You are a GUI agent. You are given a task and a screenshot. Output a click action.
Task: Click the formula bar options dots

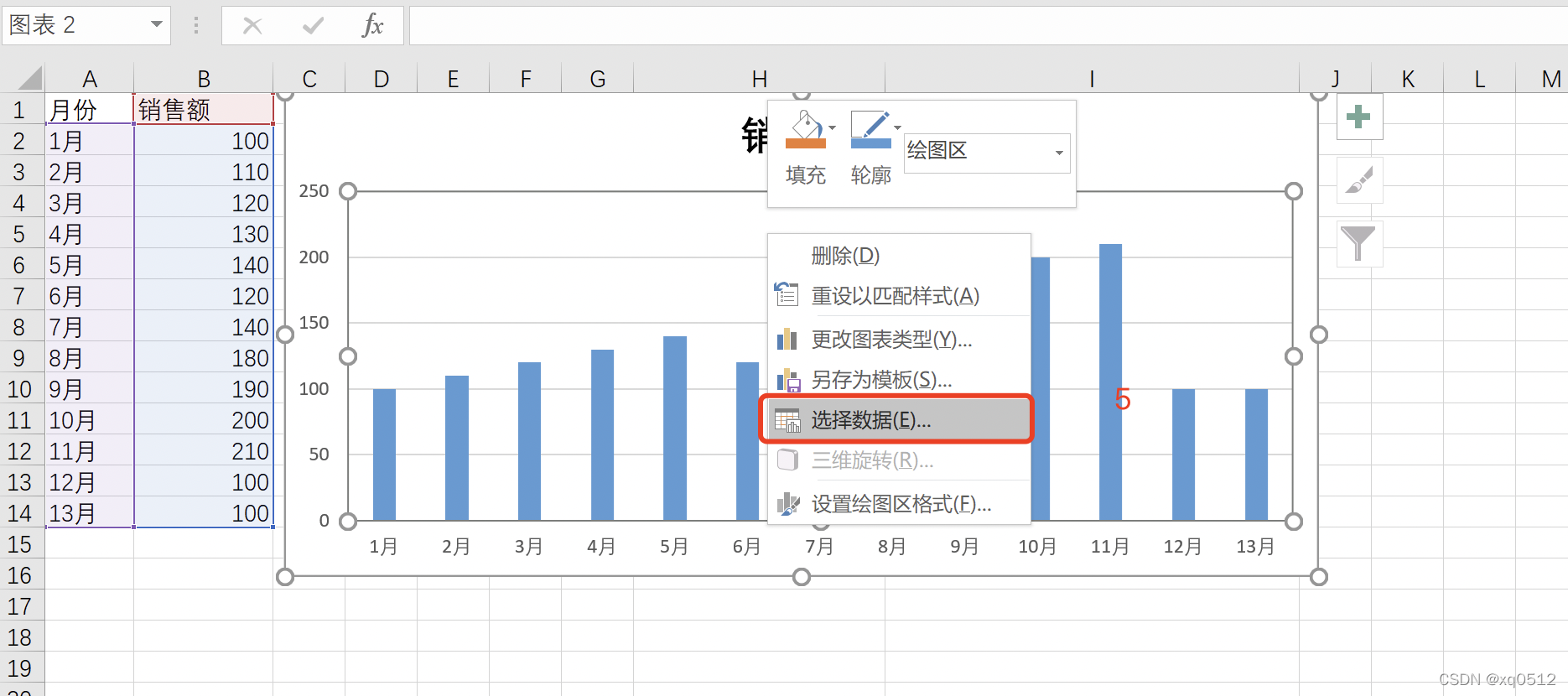196,26
